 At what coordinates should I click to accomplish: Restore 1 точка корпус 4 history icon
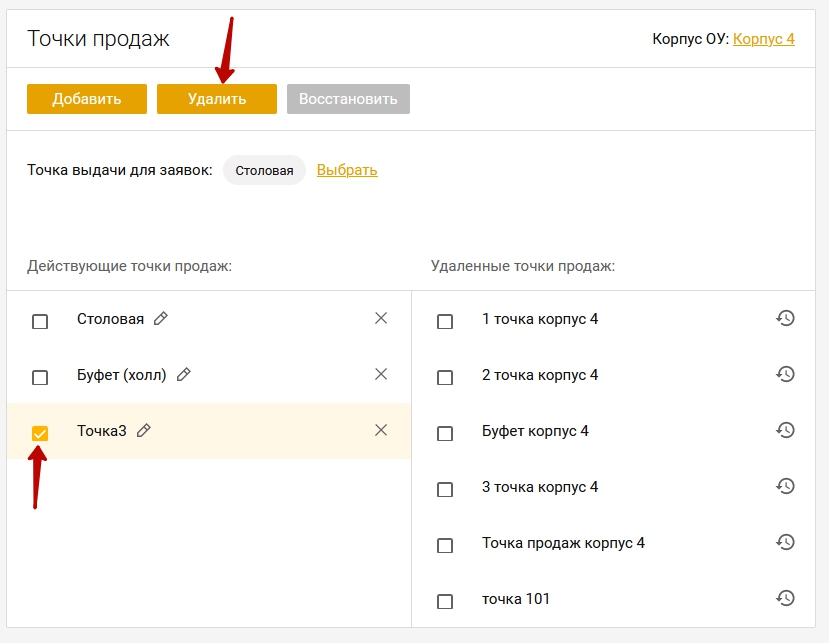pos(786,318)
